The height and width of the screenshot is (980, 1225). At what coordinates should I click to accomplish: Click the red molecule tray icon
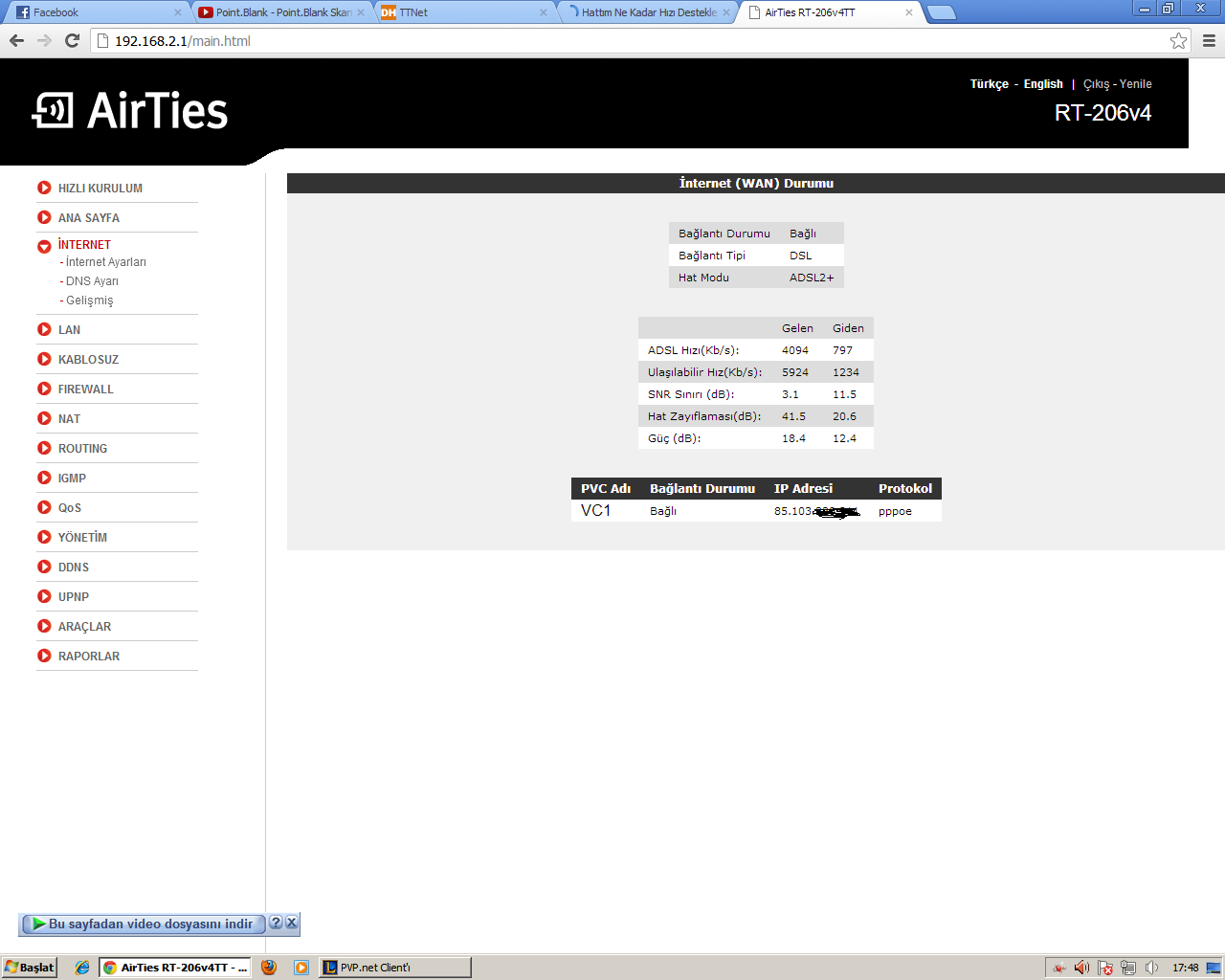pyautogui.click(x=1059, y=968)
